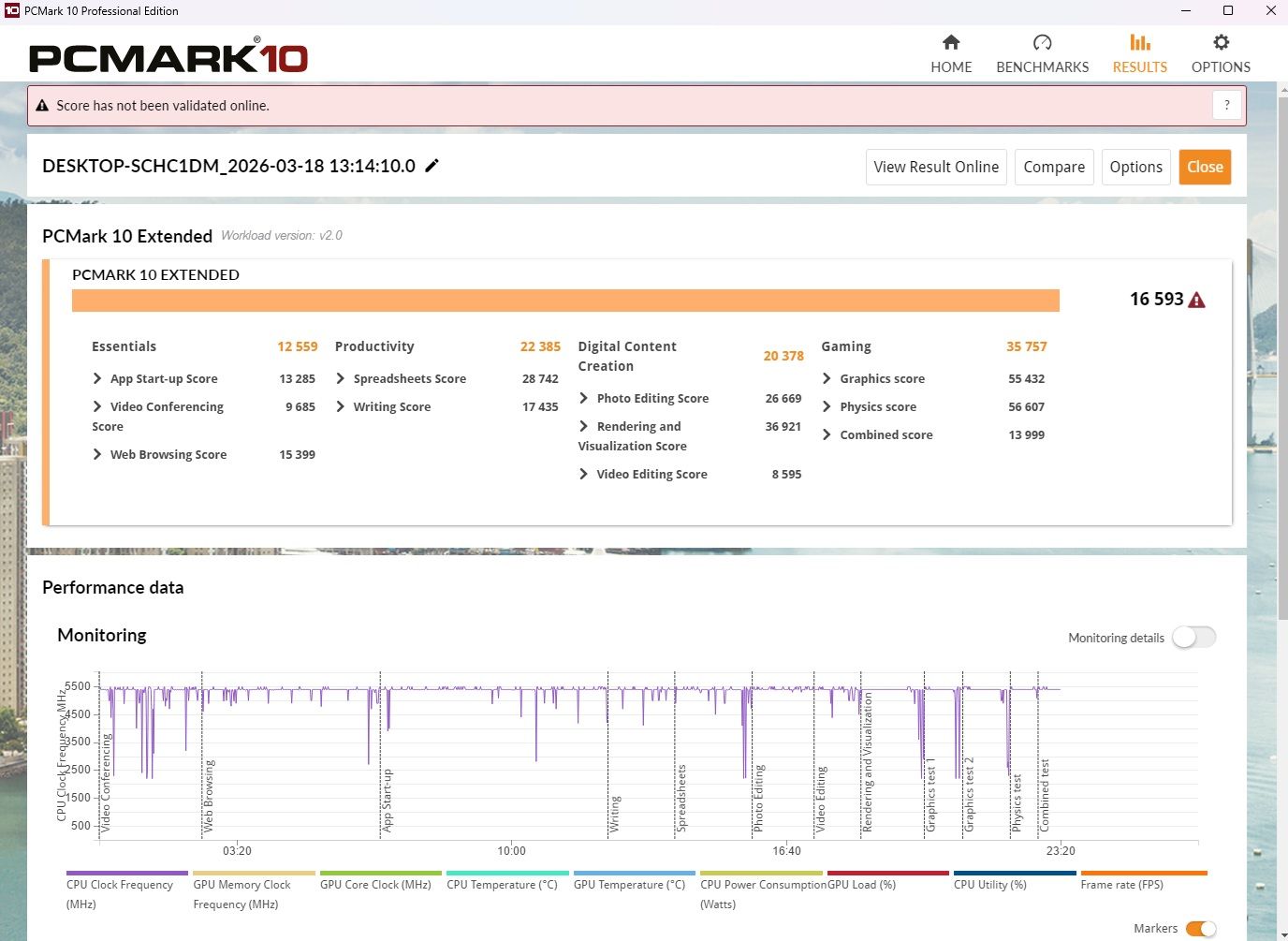Expand the Spreadsheets Score details
This screenshot has height=941, width=1288.
[341, 379]
